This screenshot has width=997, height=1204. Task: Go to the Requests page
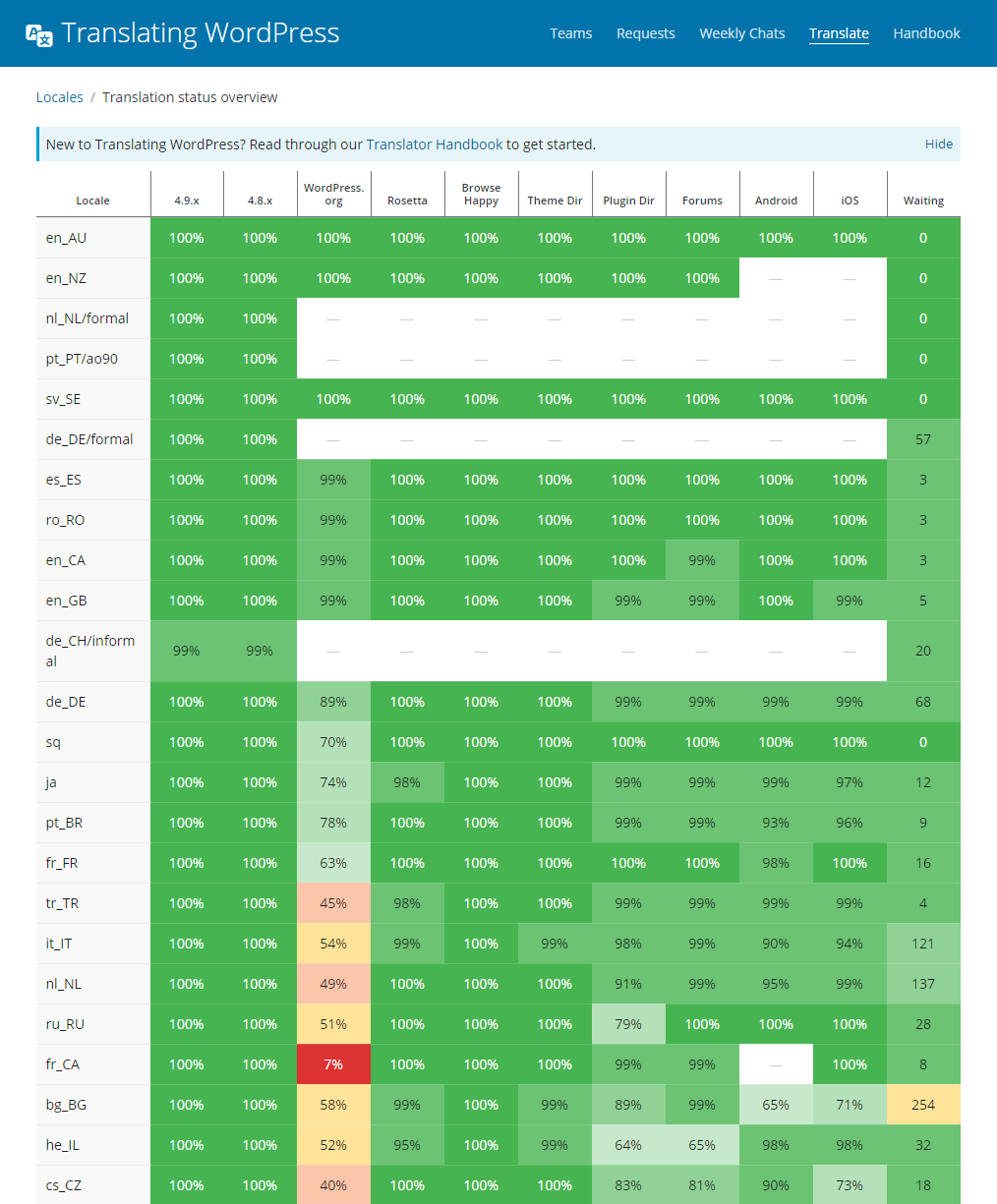click(646, 33)
